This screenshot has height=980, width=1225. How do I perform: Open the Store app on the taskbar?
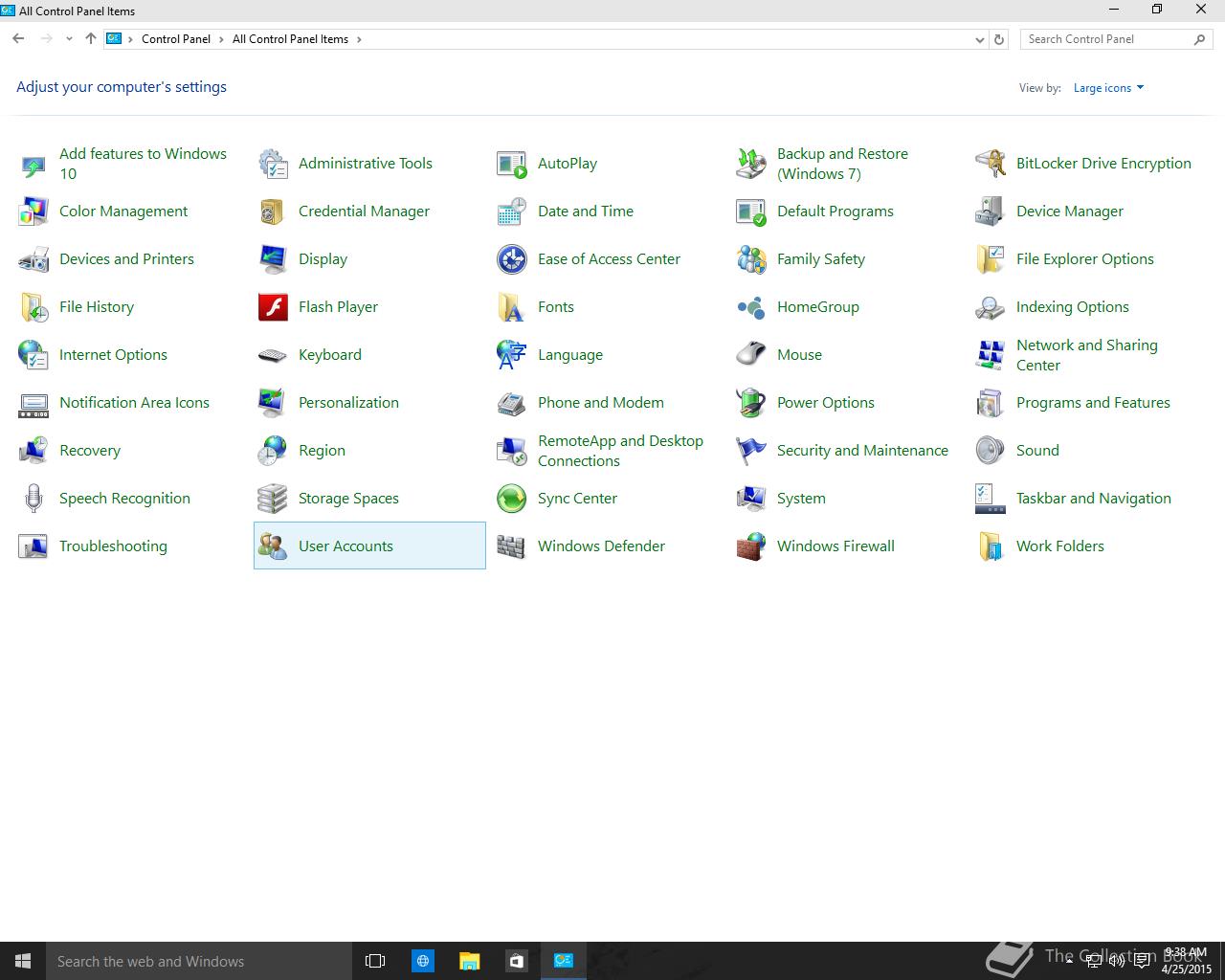click(x=516, y=961)
